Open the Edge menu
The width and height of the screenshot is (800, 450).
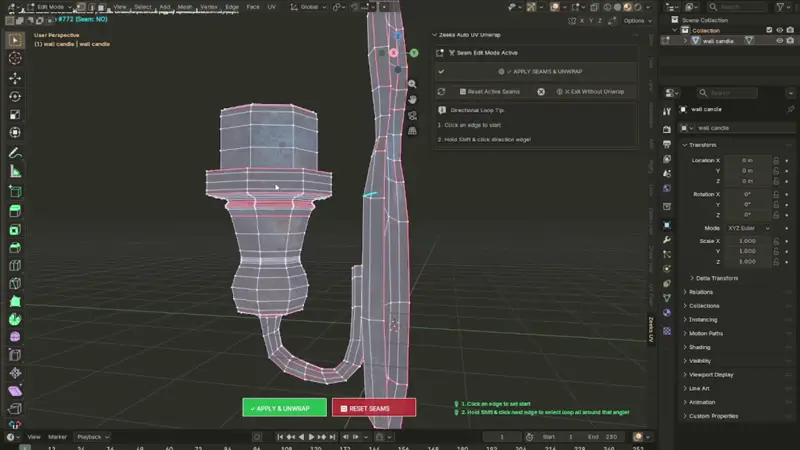(232, 7)
